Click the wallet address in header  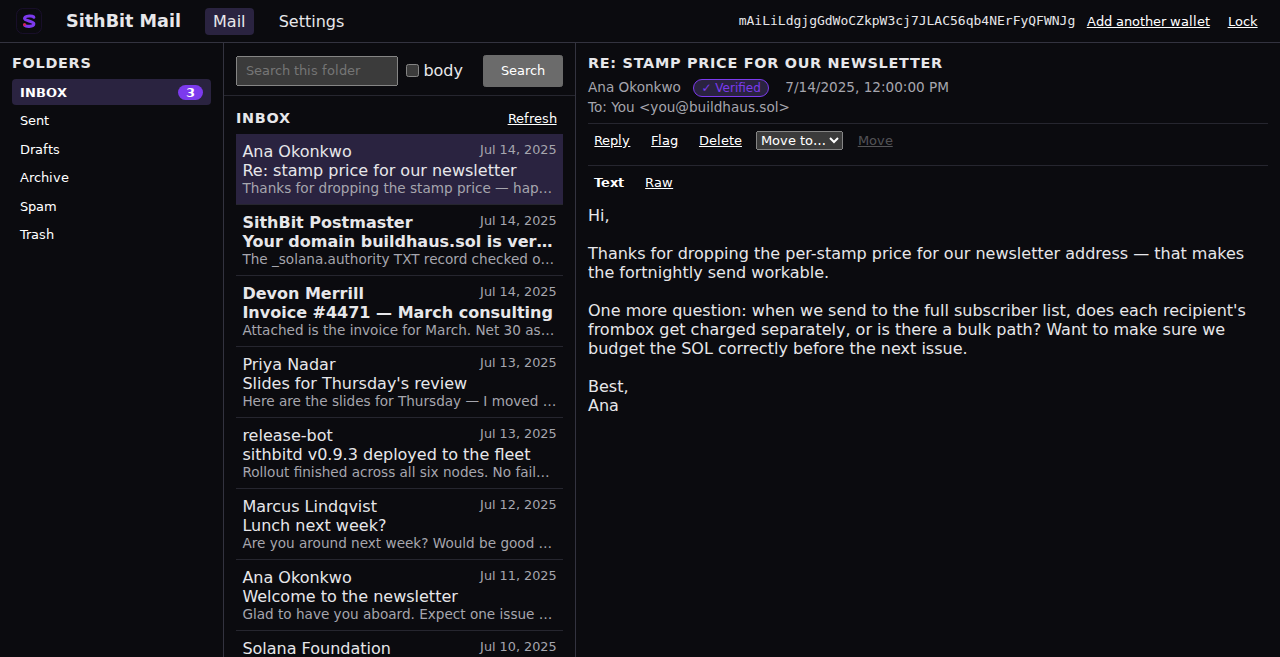(x=907, y=21)
